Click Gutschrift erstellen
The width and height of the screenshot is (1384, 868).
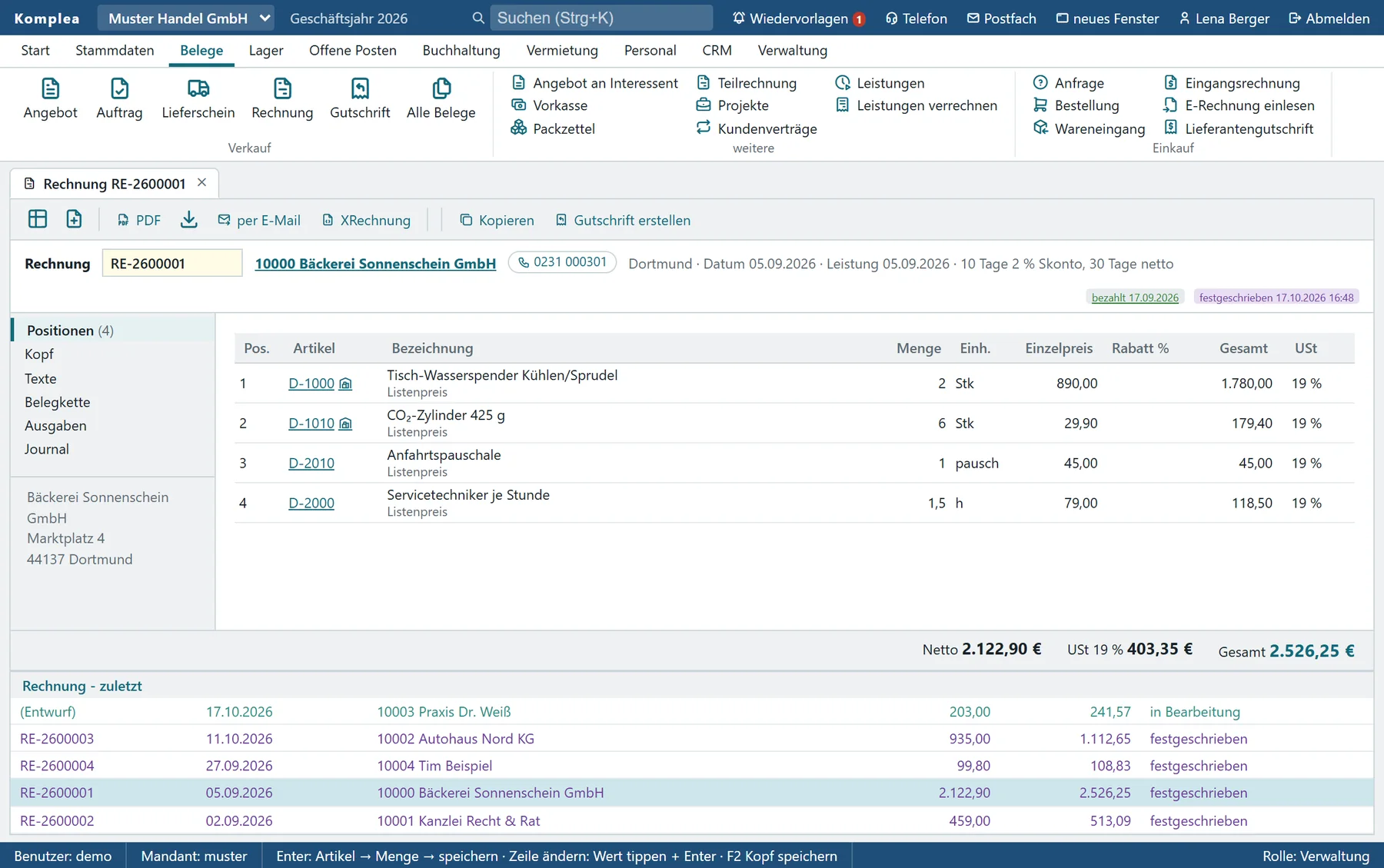623,220
